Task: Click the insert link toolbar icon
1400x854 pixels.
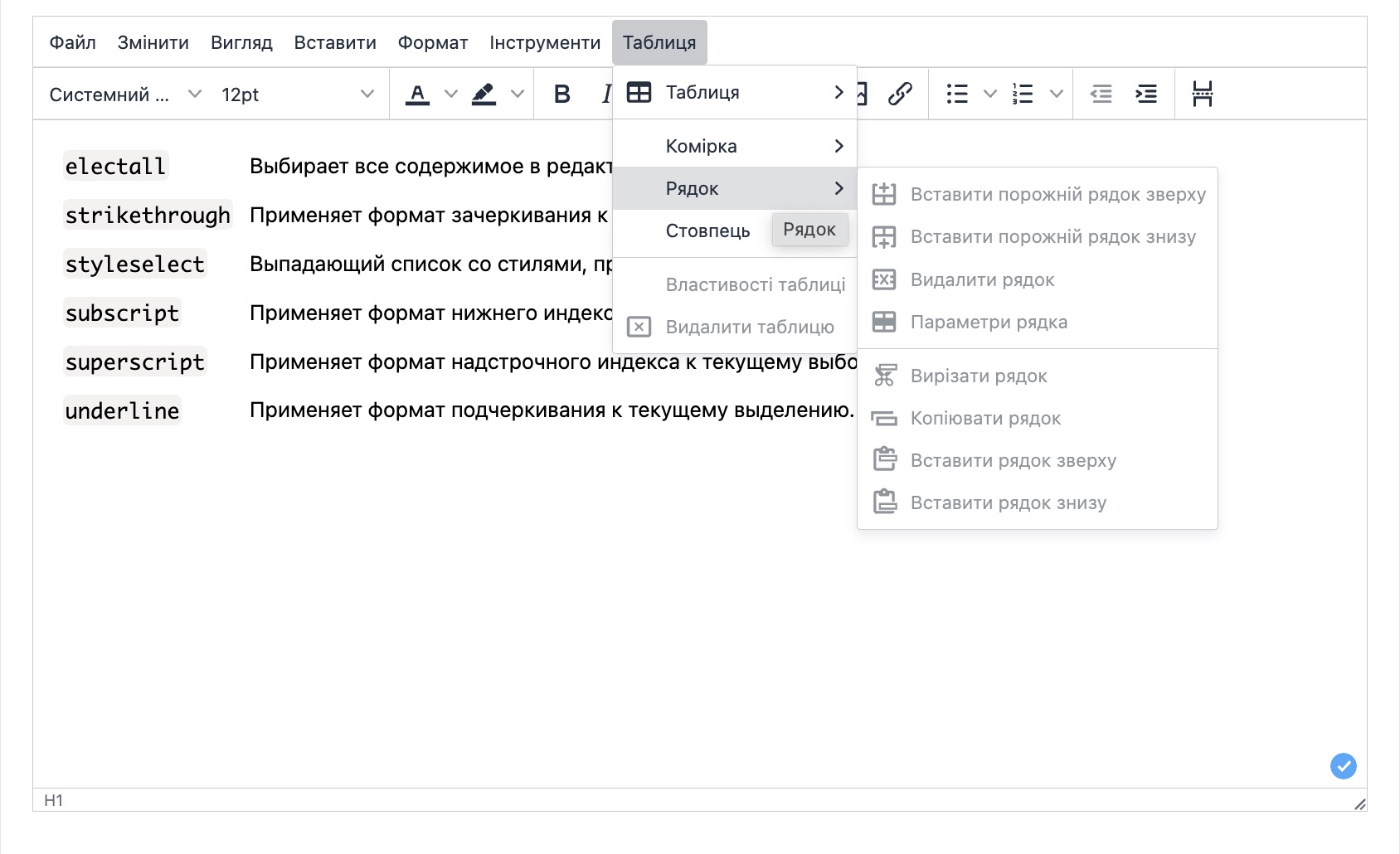Action: tap(900, 94)
